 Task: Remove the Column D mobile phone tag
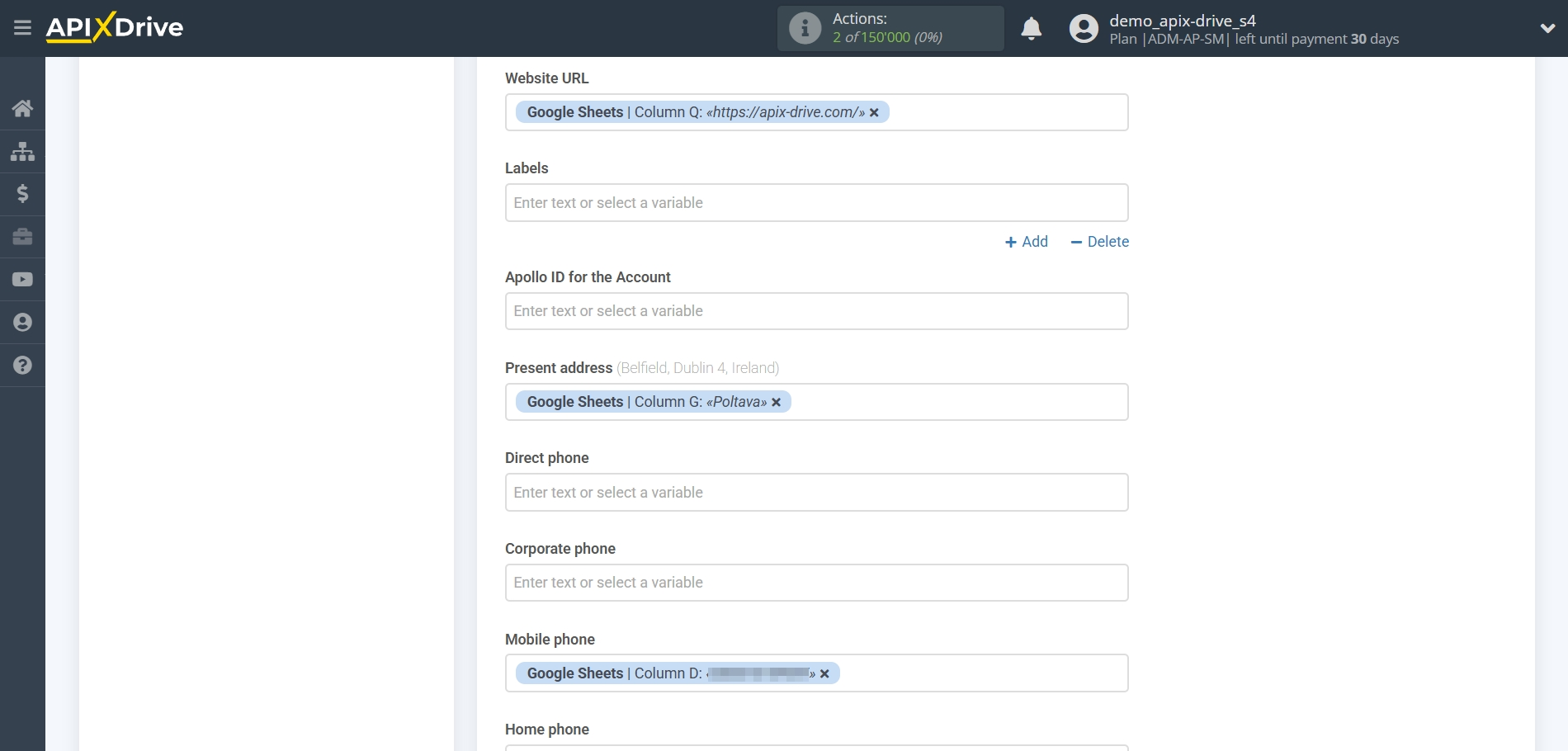[824, 673]
